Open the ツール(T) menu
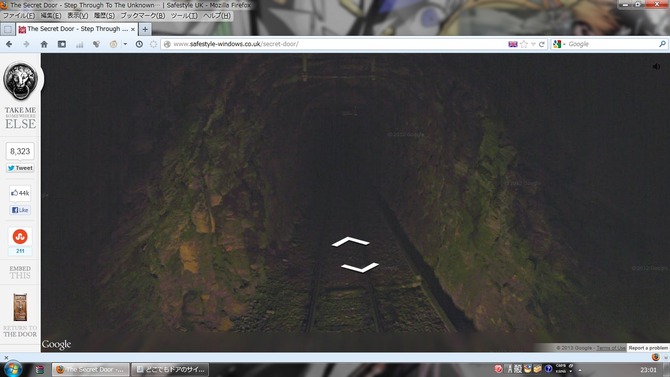This screenshot has height=377, width=670. (184, 15)
